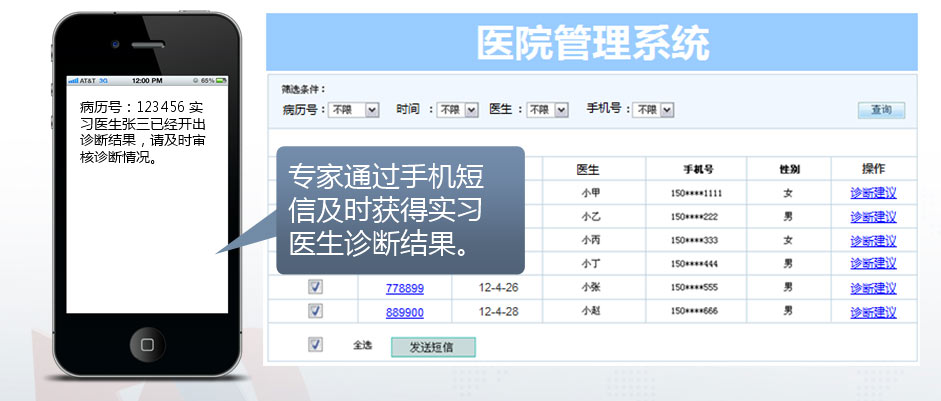The image size is (941, 401).
Task: Open the 病历号 filter dropdown
Action: pos(354,110)
